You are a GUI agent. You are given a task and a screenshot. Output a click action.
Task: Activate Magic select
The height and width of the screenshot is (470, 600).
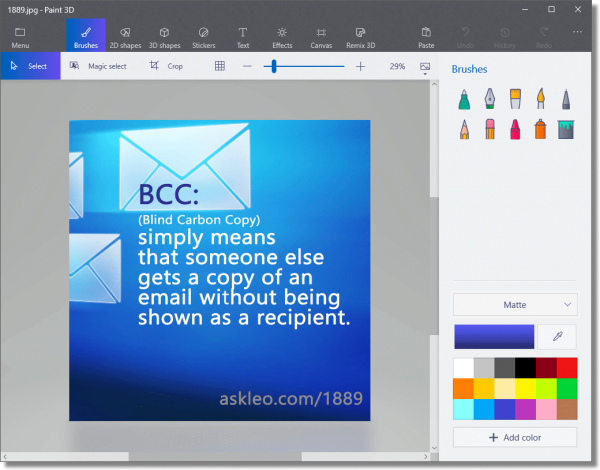pyautogui.click(x=98, y=66)
